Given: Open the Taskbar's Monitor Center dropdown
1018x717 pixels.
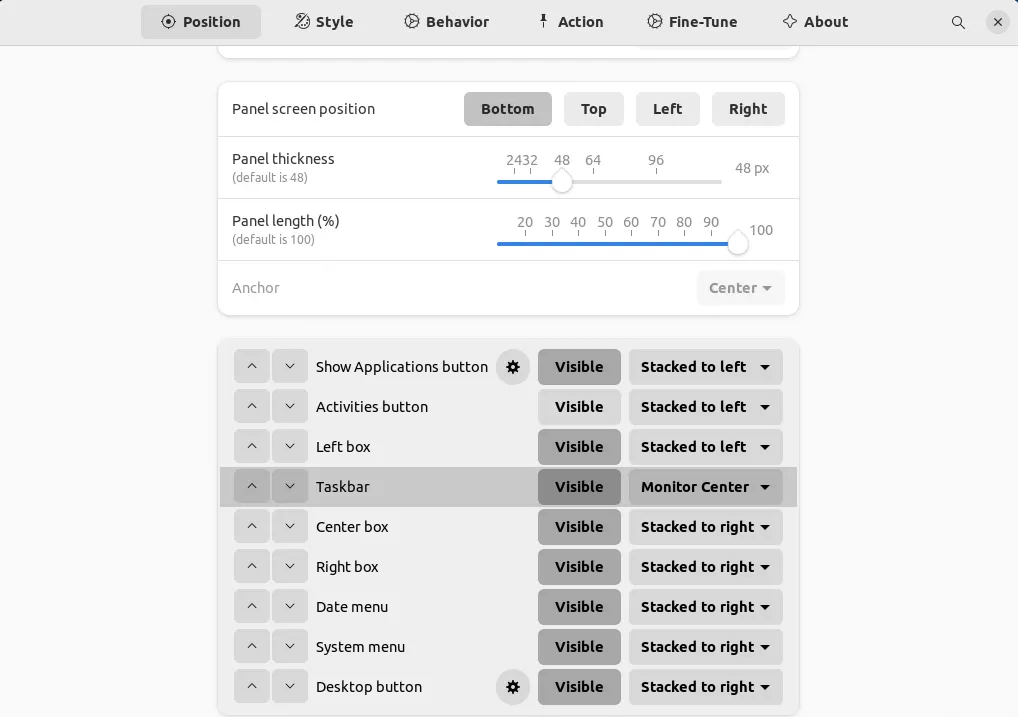Looking at the screenshot, I should (705, 487).
